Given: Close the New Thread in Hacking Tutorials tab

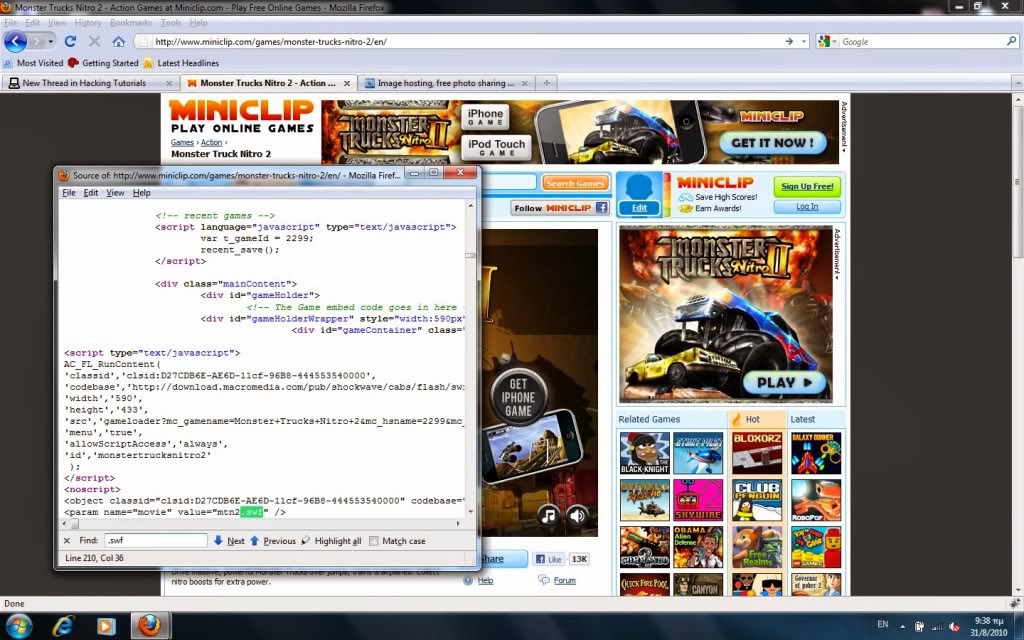Looking at the screenshot, I should [x=169, y=83].
